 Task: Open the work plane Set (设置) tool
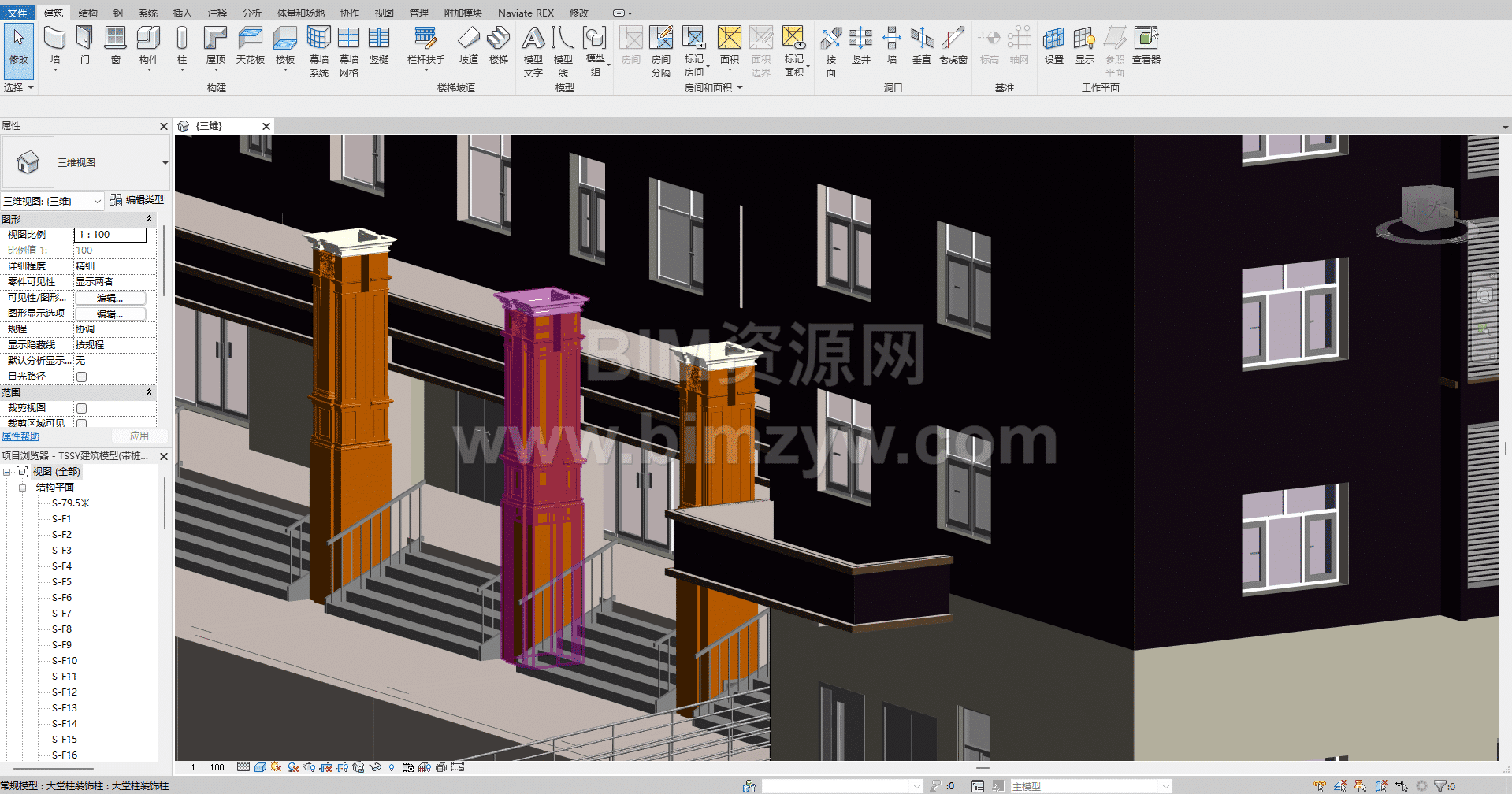[x=1054, y=46]
